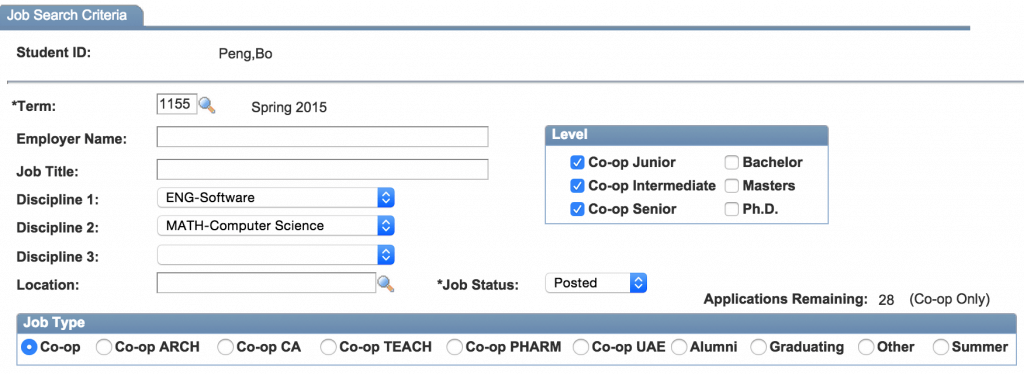
Task: Click the Location lookup magnifier icon
Action: pos(387,283)
